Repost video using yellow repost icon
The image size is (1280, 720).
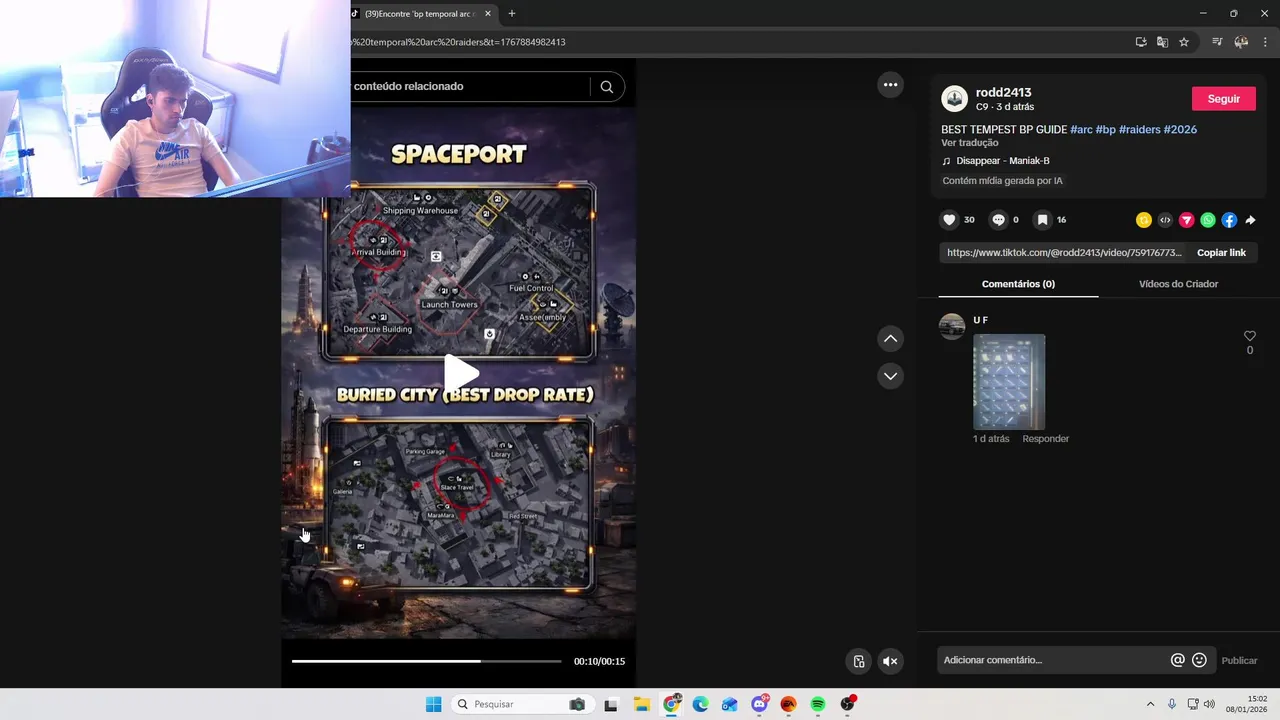[1144, 220]
